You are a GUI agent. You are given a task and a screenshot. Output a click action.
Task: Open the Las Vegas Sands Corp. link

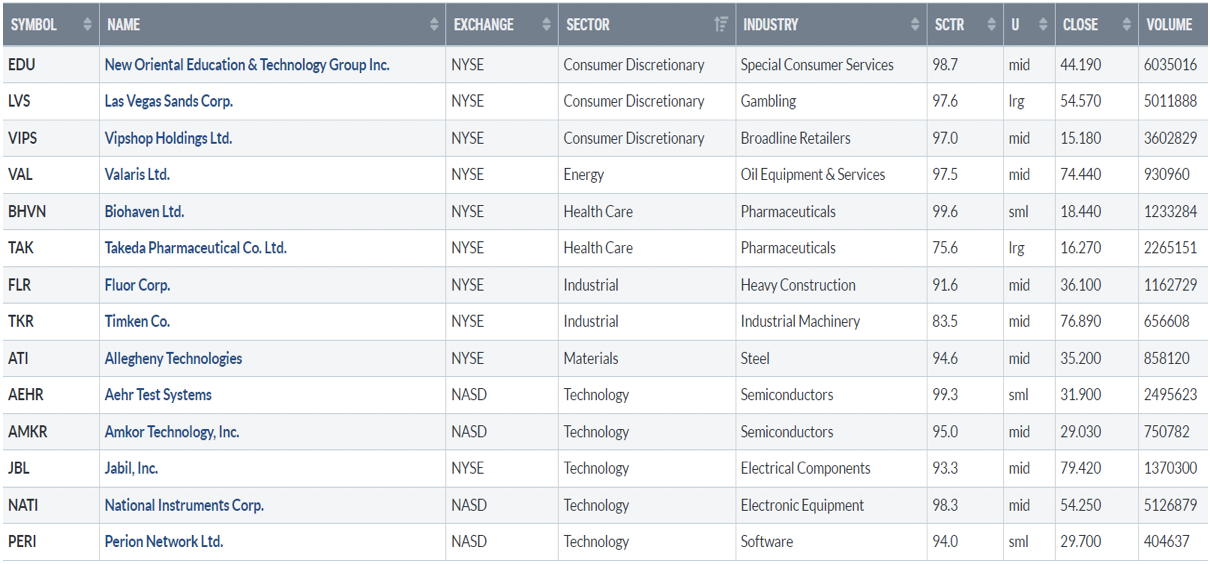point(168,101)
